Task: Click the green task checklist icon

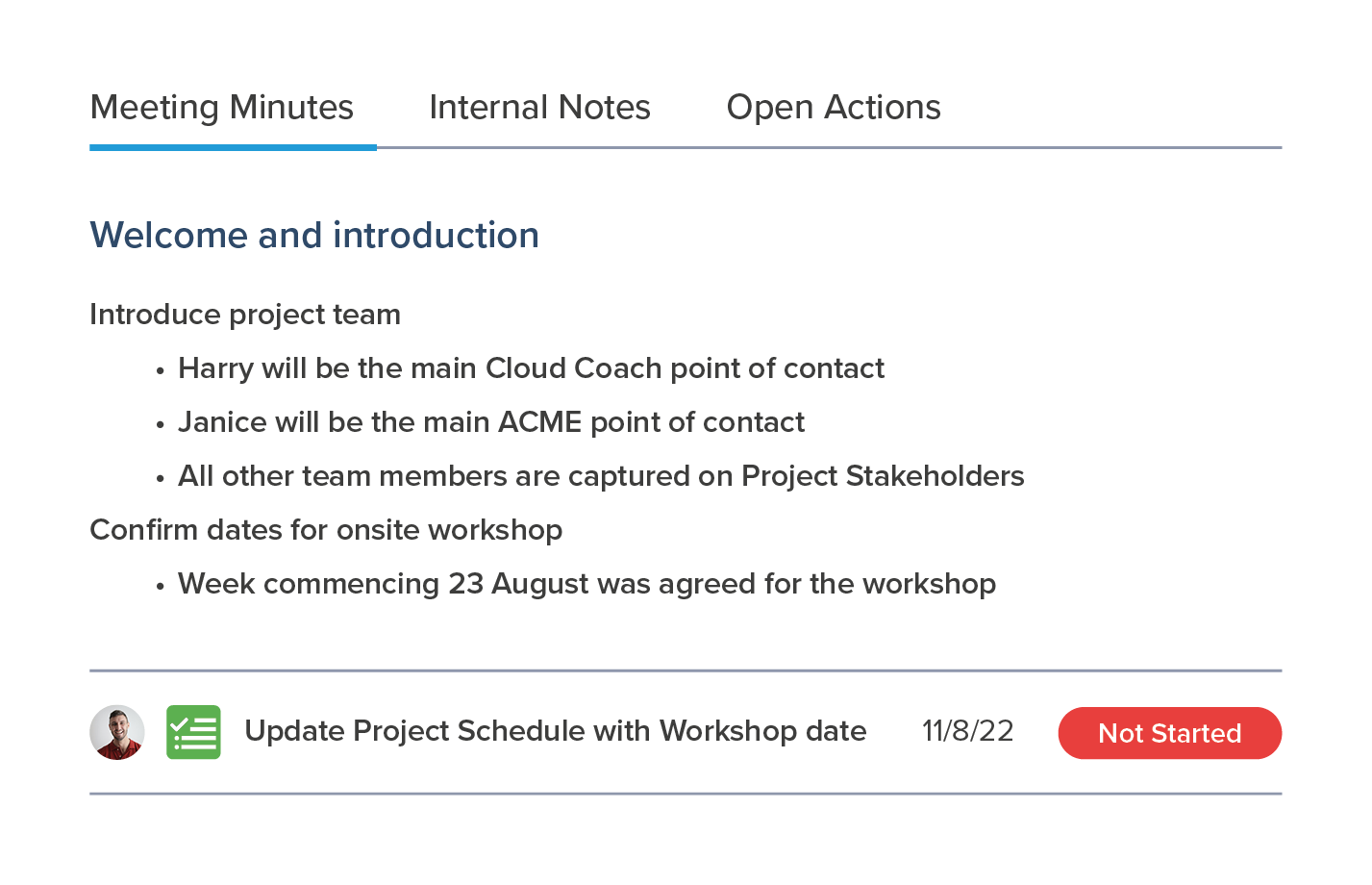Action: pos(193,732)
